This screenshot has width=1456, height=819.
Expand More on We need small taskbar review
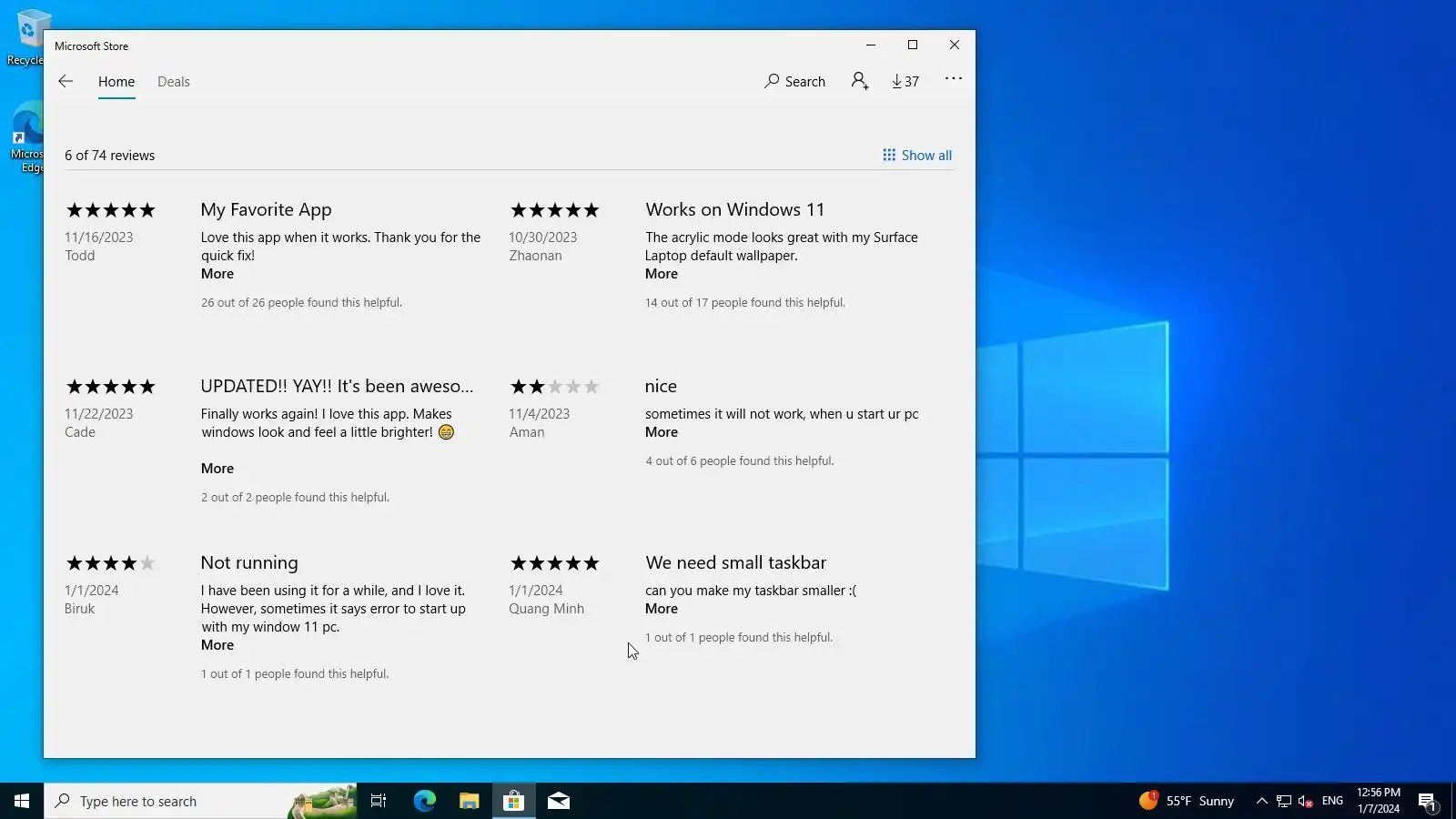(x=662, y=609)
